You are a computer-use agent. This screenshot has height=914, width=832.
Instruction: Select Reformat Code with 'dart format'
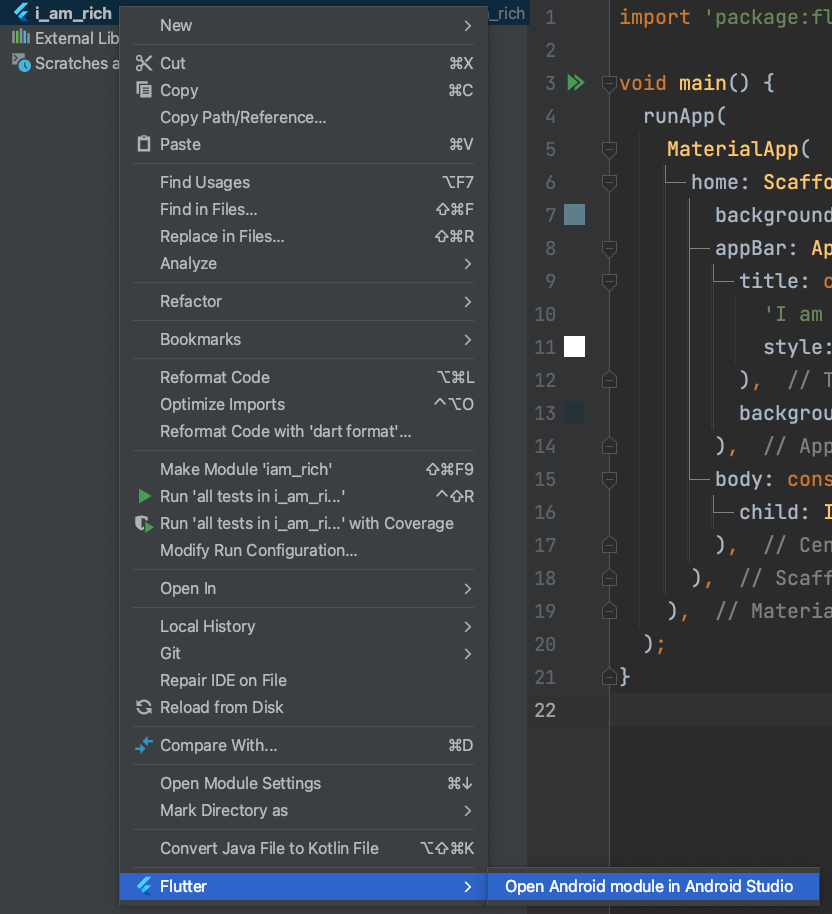click(303, 431)
